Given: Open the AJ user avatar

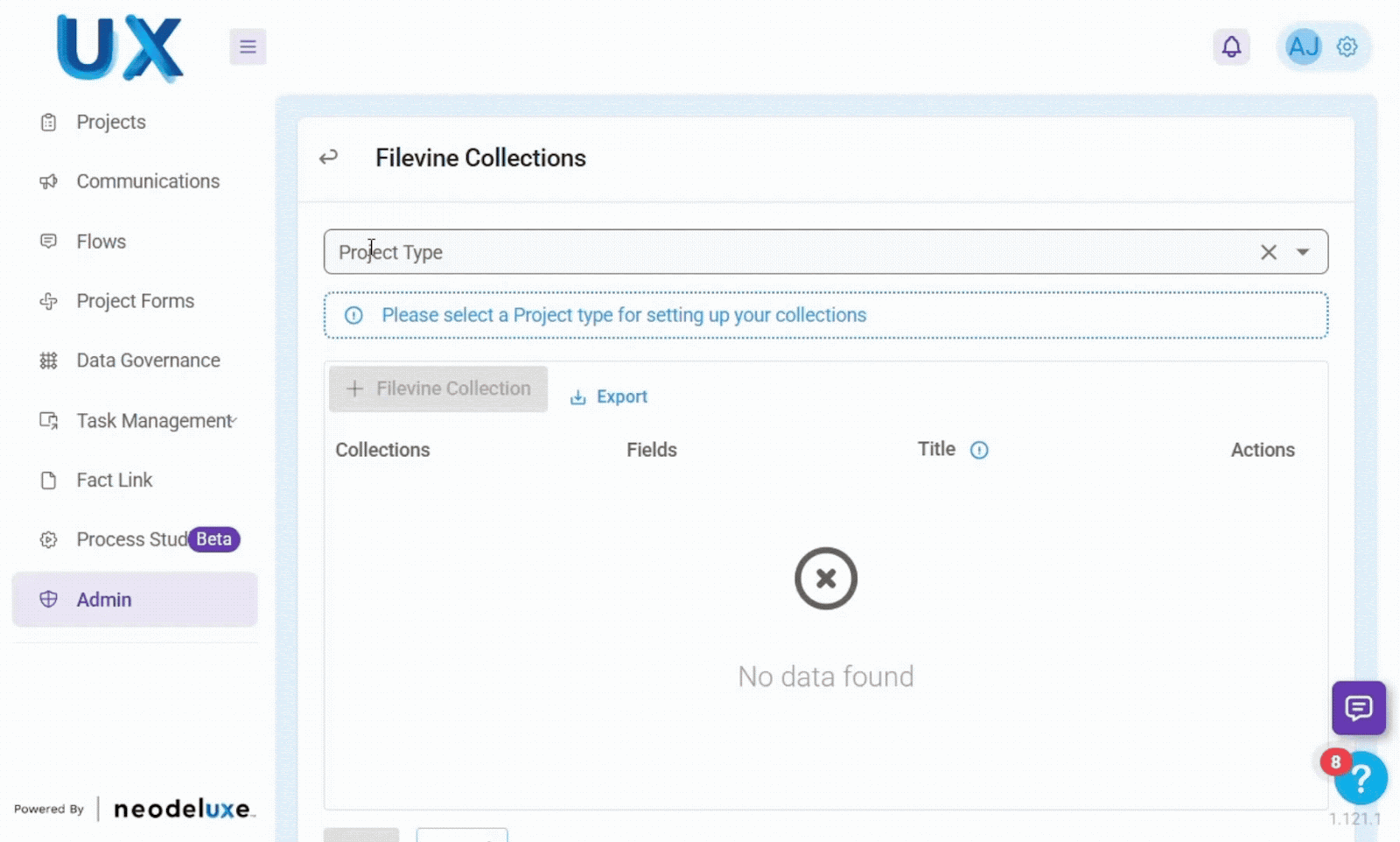Looking at the screenshot, I should (x=1303, y=46).
